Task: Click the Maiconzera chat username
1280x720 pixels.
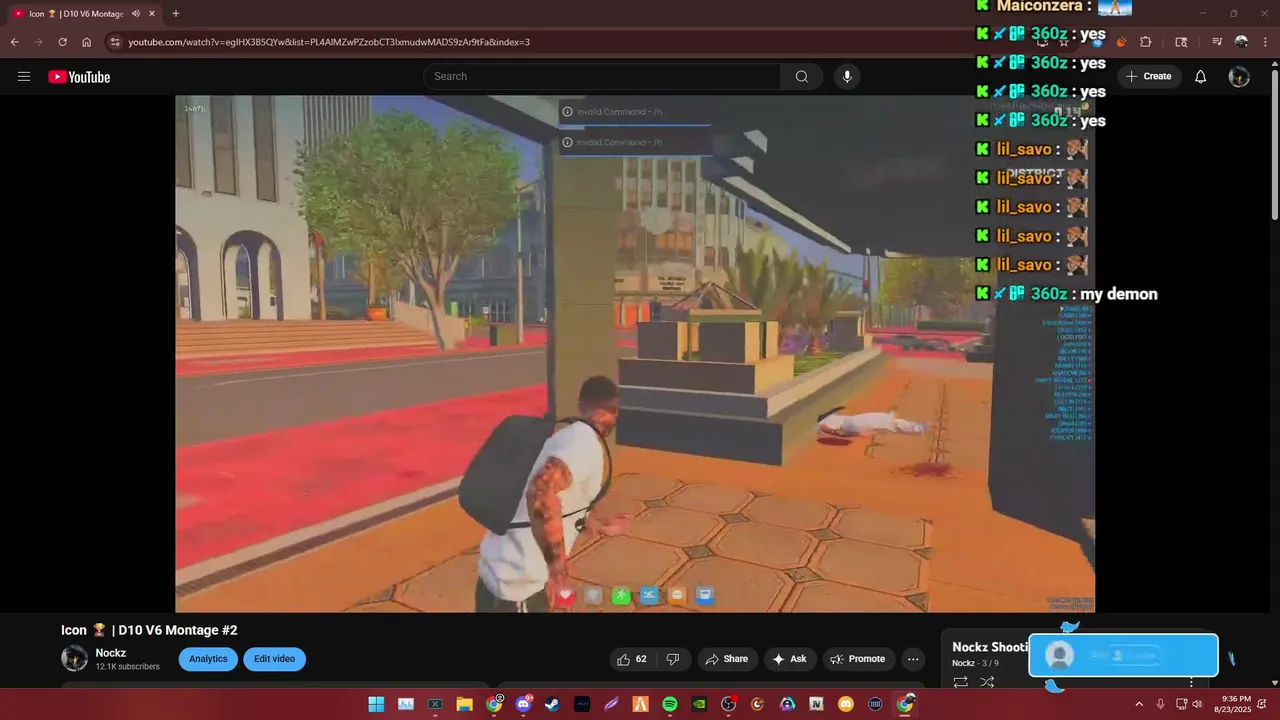Action: (1040, 6)
